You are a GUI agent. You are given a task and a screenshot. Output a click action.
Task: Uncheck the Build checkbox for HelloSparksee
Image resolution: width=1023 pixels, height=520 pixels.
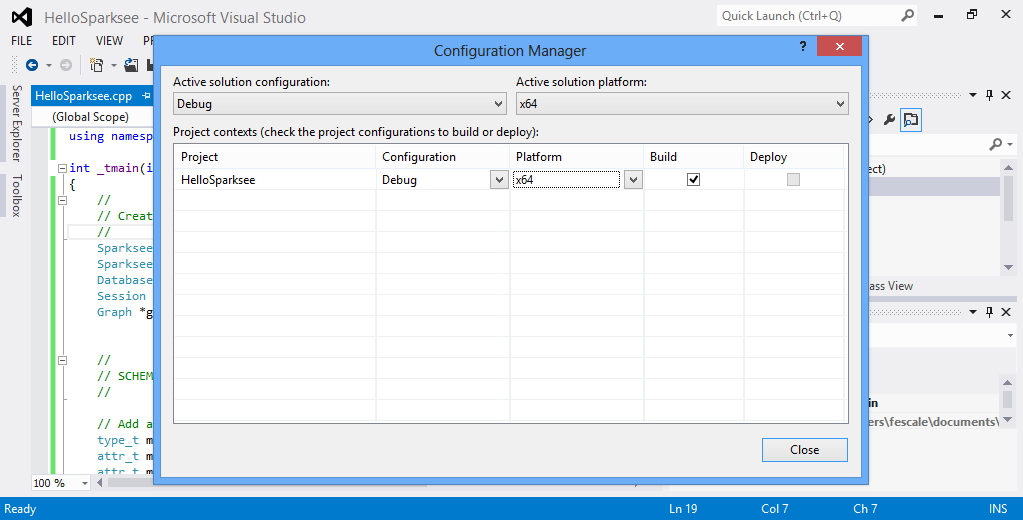[x=694, y=179]
